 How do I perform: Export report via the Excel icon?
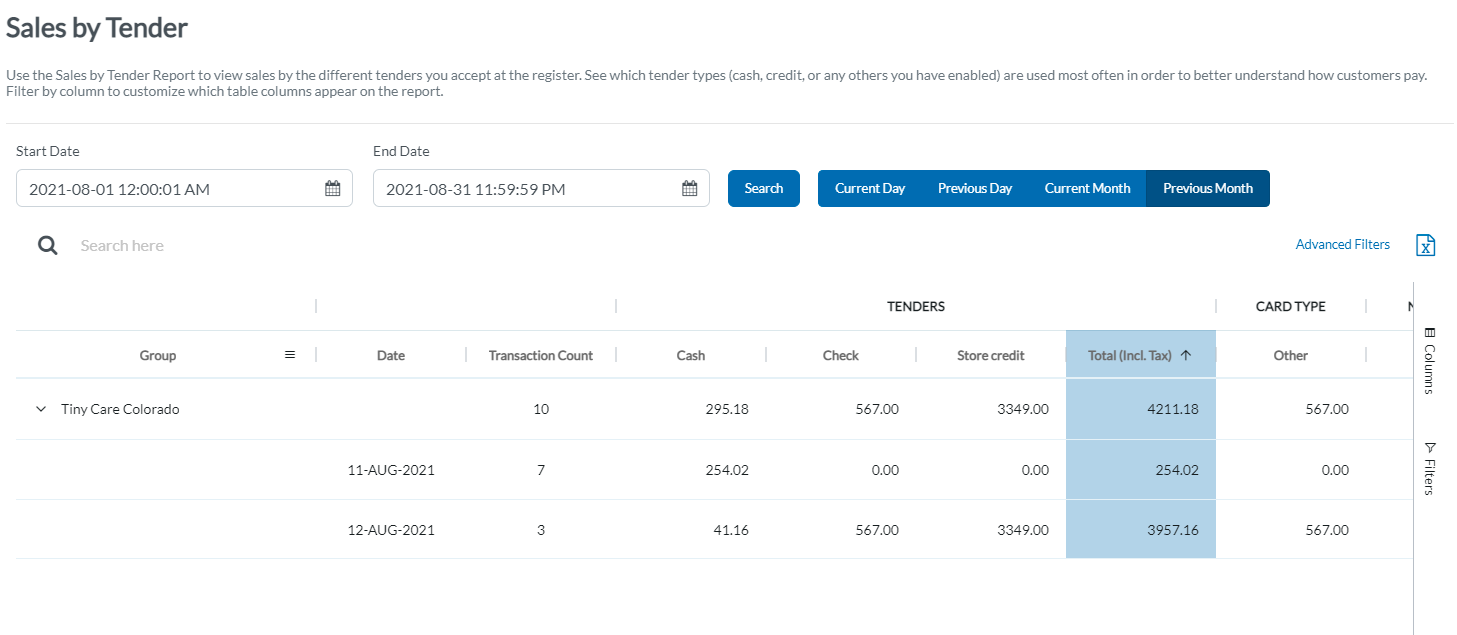(1426, 245)
